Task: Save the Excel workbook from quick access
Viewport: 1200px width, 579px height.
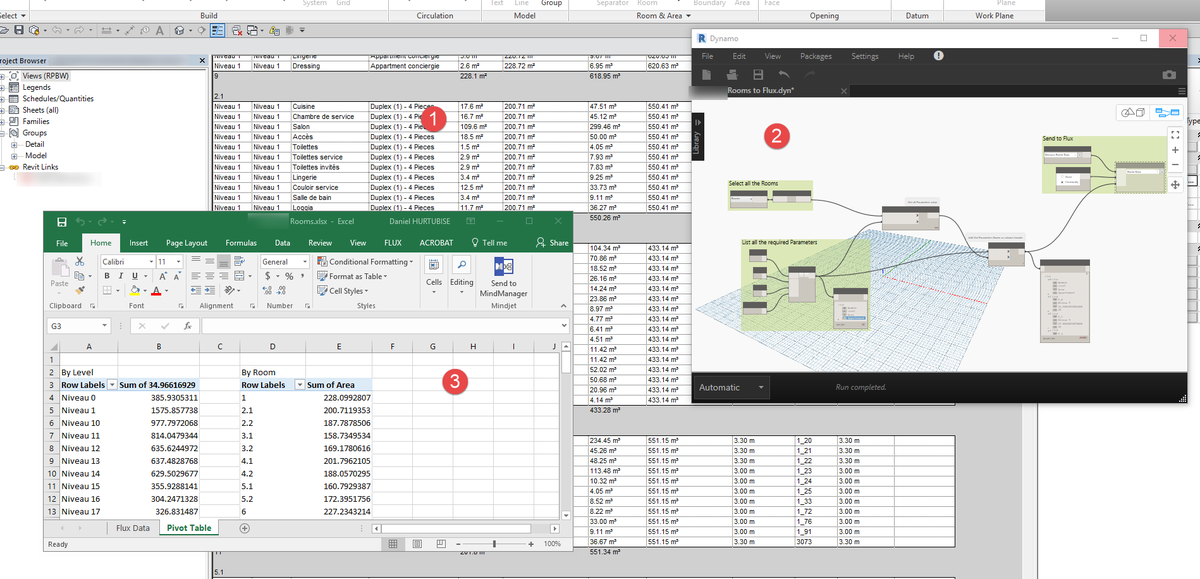Action: [x=62, y=222]
